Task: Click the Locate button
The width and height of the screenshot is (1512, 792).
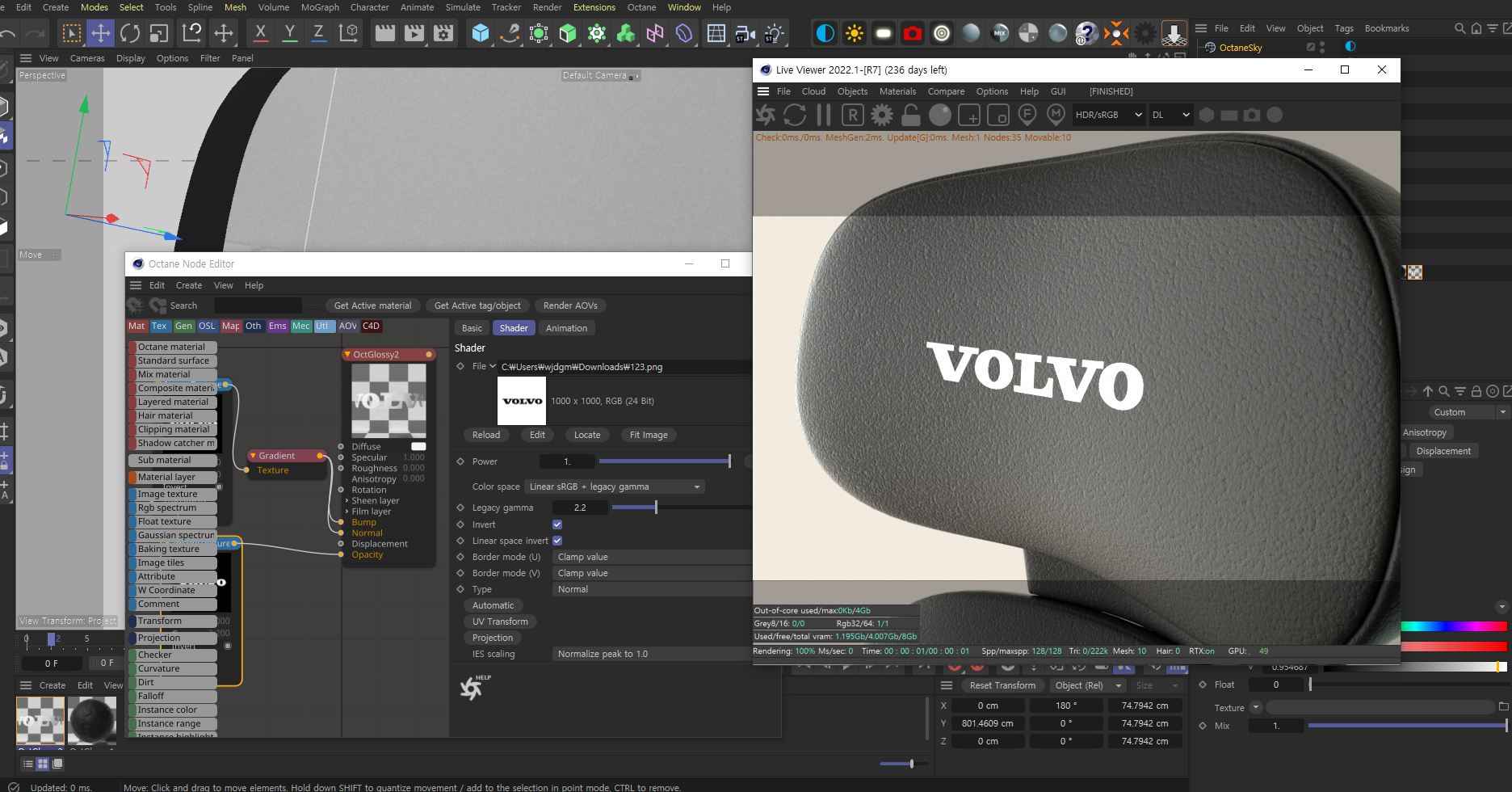Action: point(587,435)
